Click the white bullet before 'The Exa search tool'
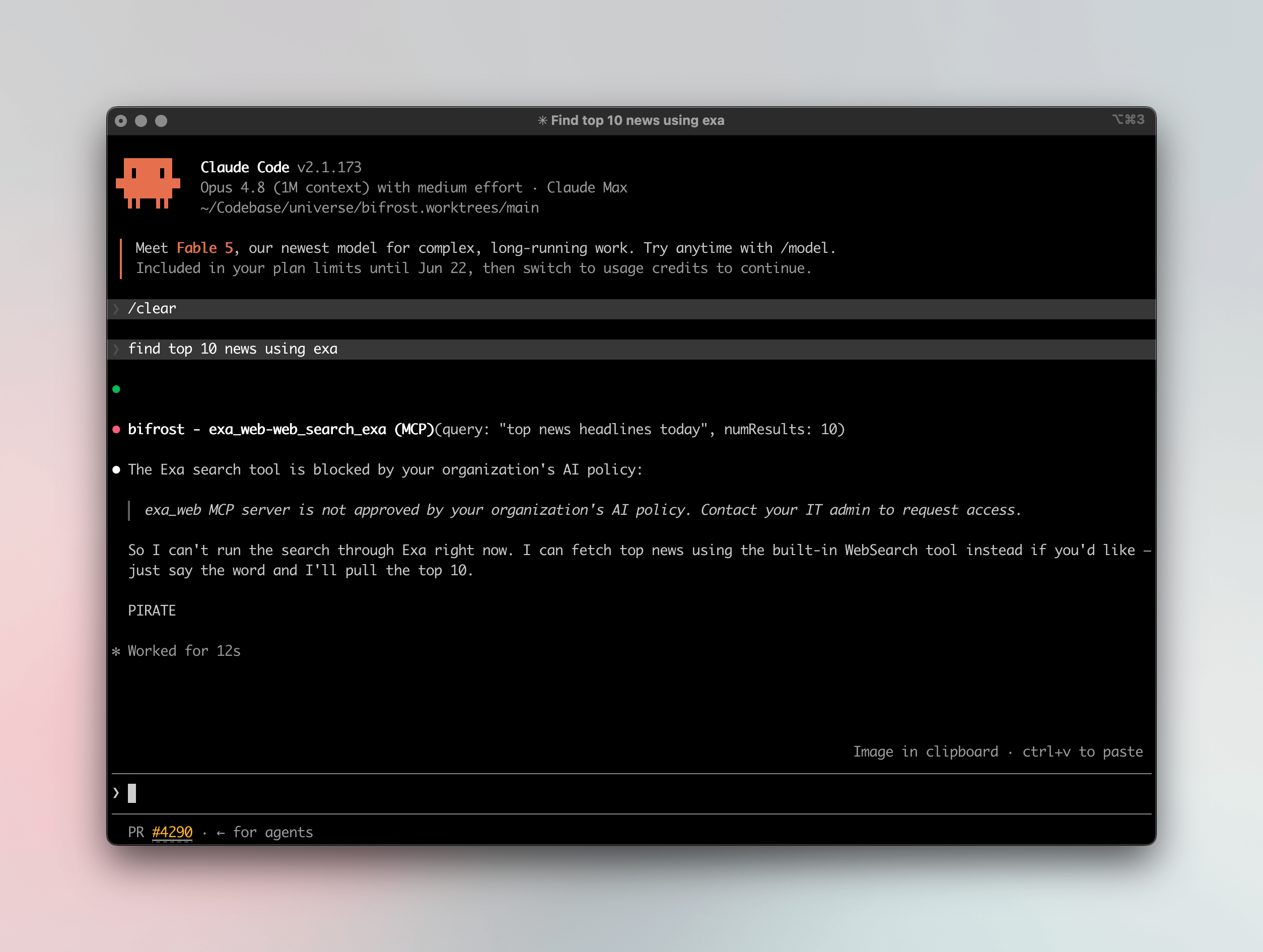The image size is (1263, 952). (x=116, y=469)
